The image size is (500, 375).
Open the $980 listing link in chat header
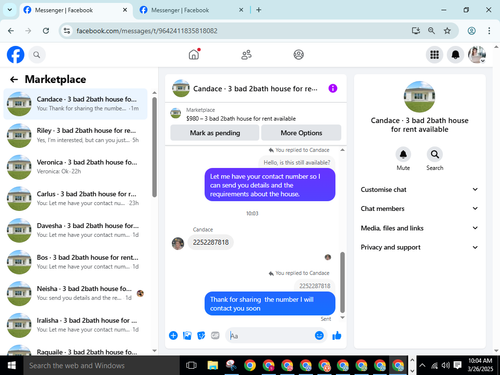pos(241,118)
